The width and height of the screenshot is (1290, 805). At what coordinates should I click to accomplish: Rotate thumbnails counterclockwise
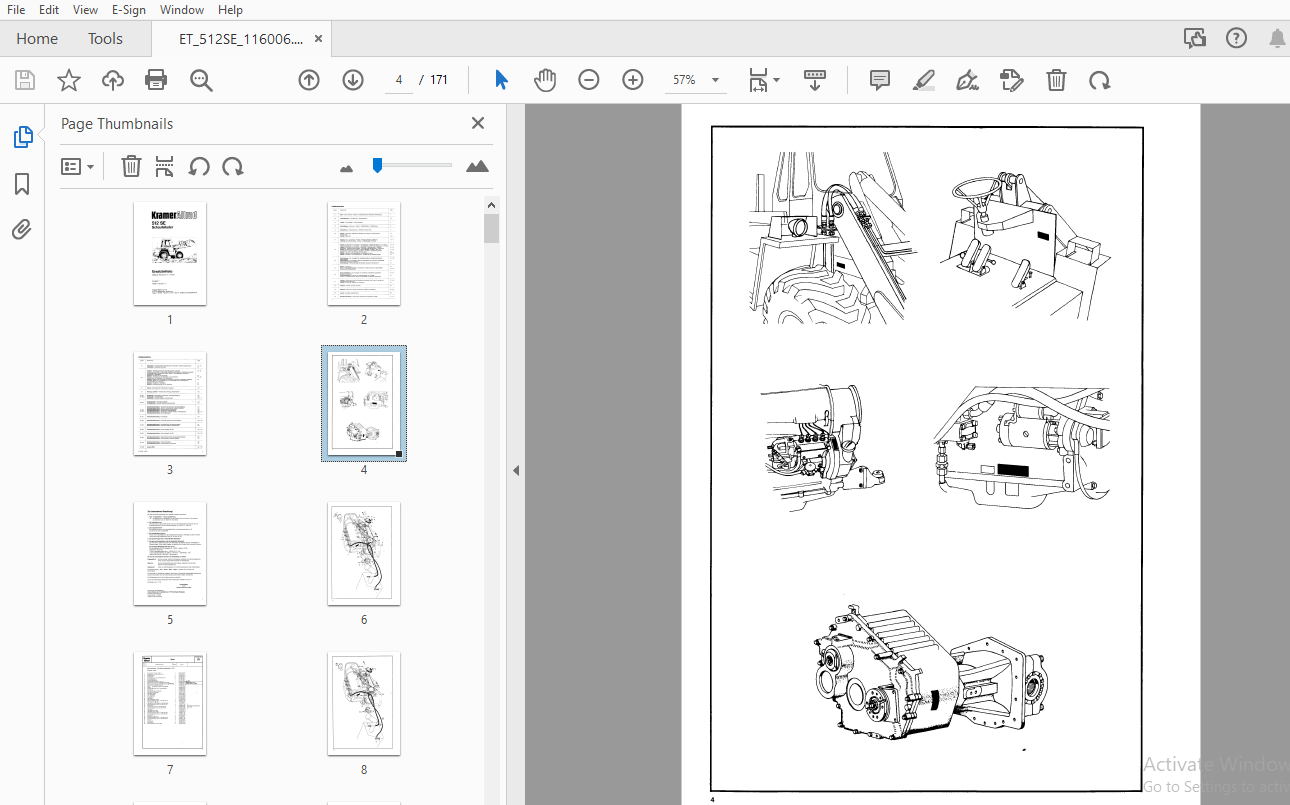tap(199, 166)
